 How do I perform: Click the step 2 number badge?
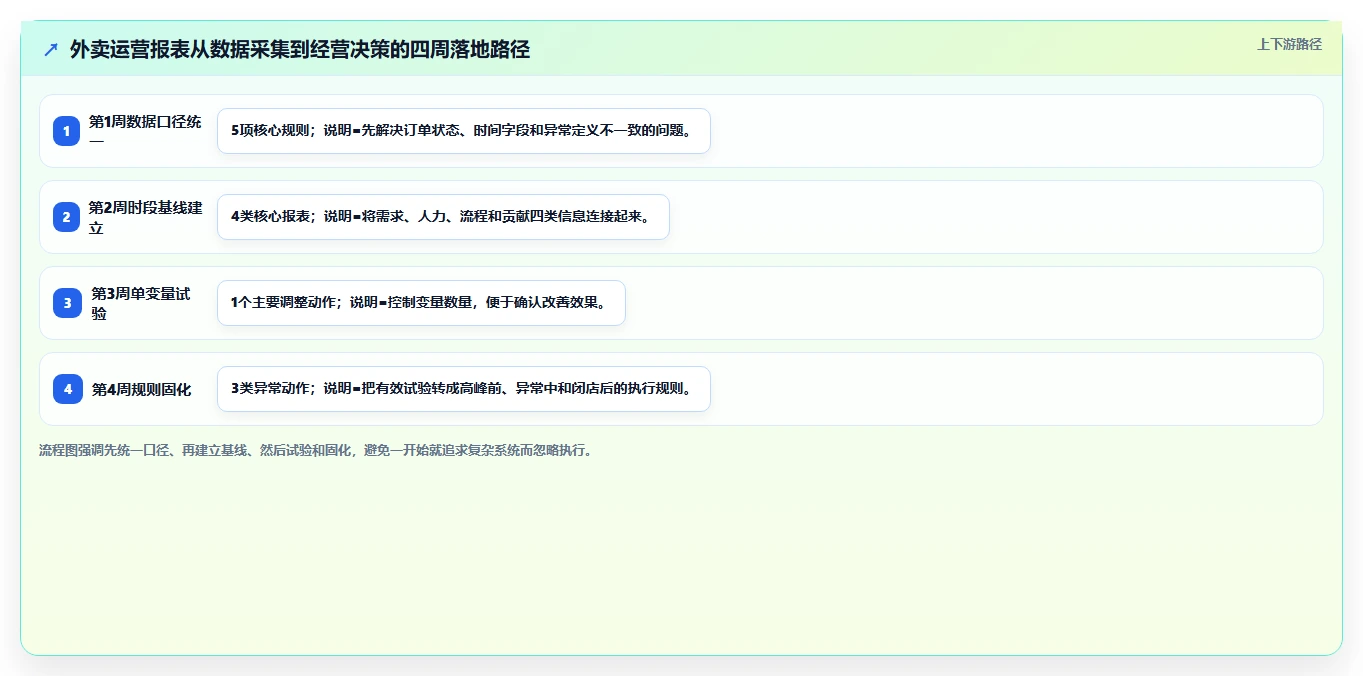[67, 217]
